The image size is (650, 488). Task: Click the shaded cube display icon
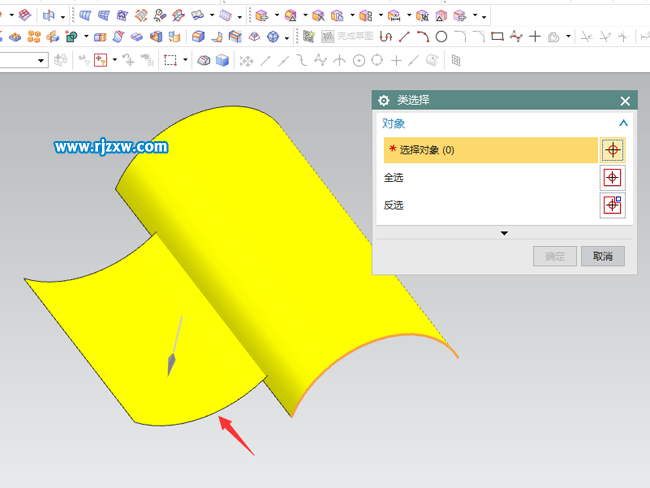(x=222, y=60)
